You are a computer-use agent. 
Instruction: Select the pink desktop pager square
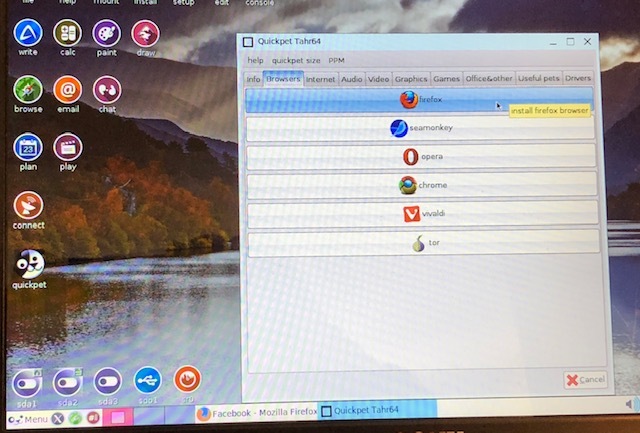point(118,417)
